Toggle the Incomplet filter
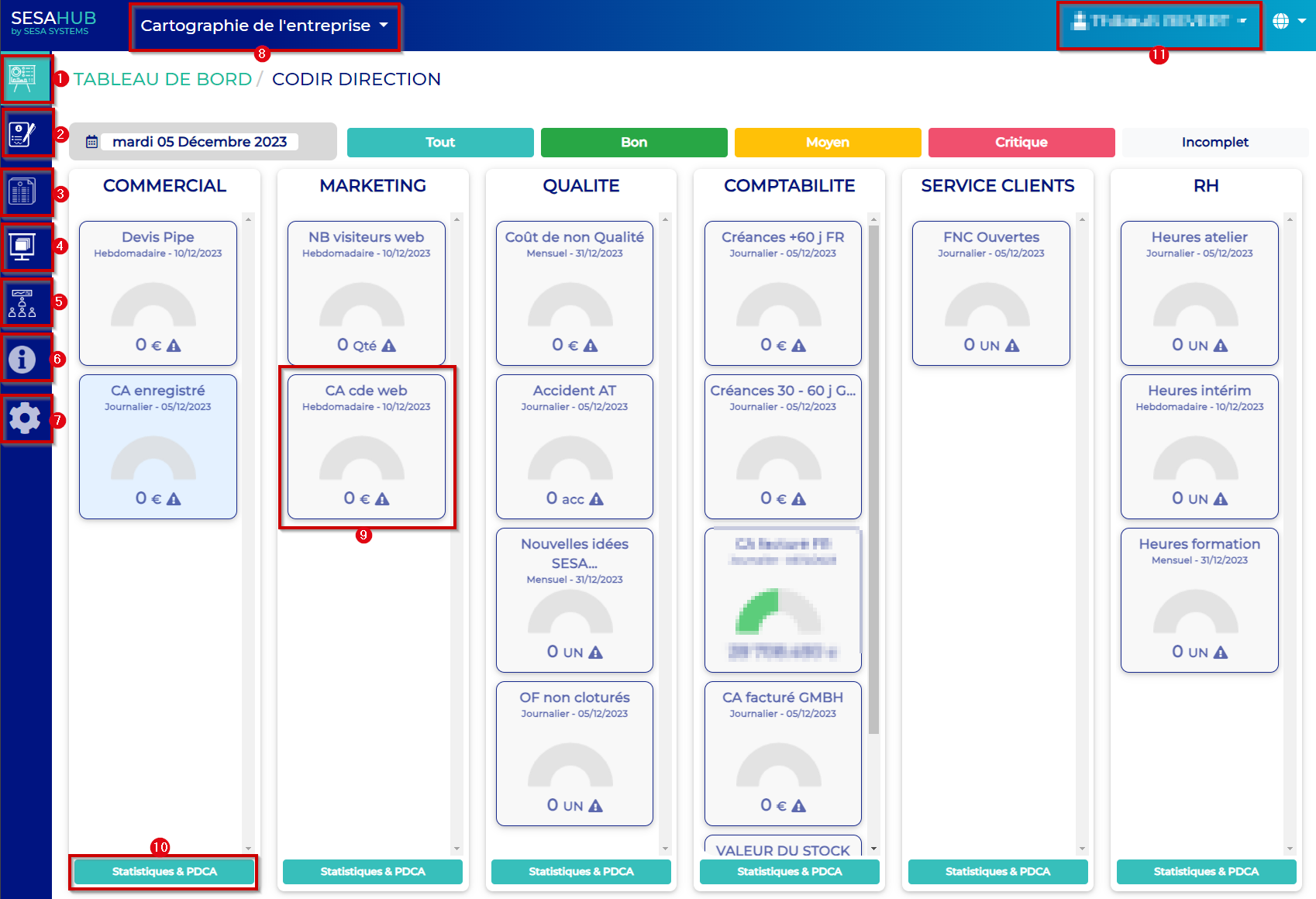This screenshot has height=899, width=1316. point(1214,143)
